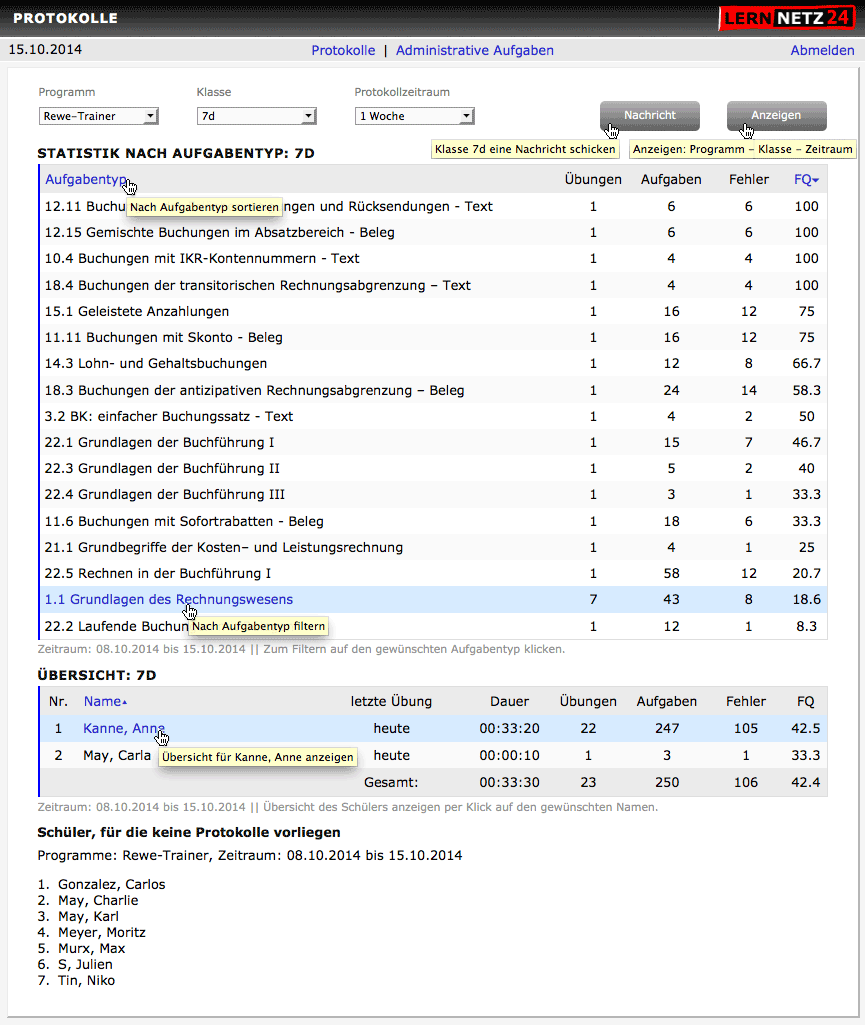
Task: Select row 22.4 Grundlagen der Buchführung III
Action: [x=433, y=495]
